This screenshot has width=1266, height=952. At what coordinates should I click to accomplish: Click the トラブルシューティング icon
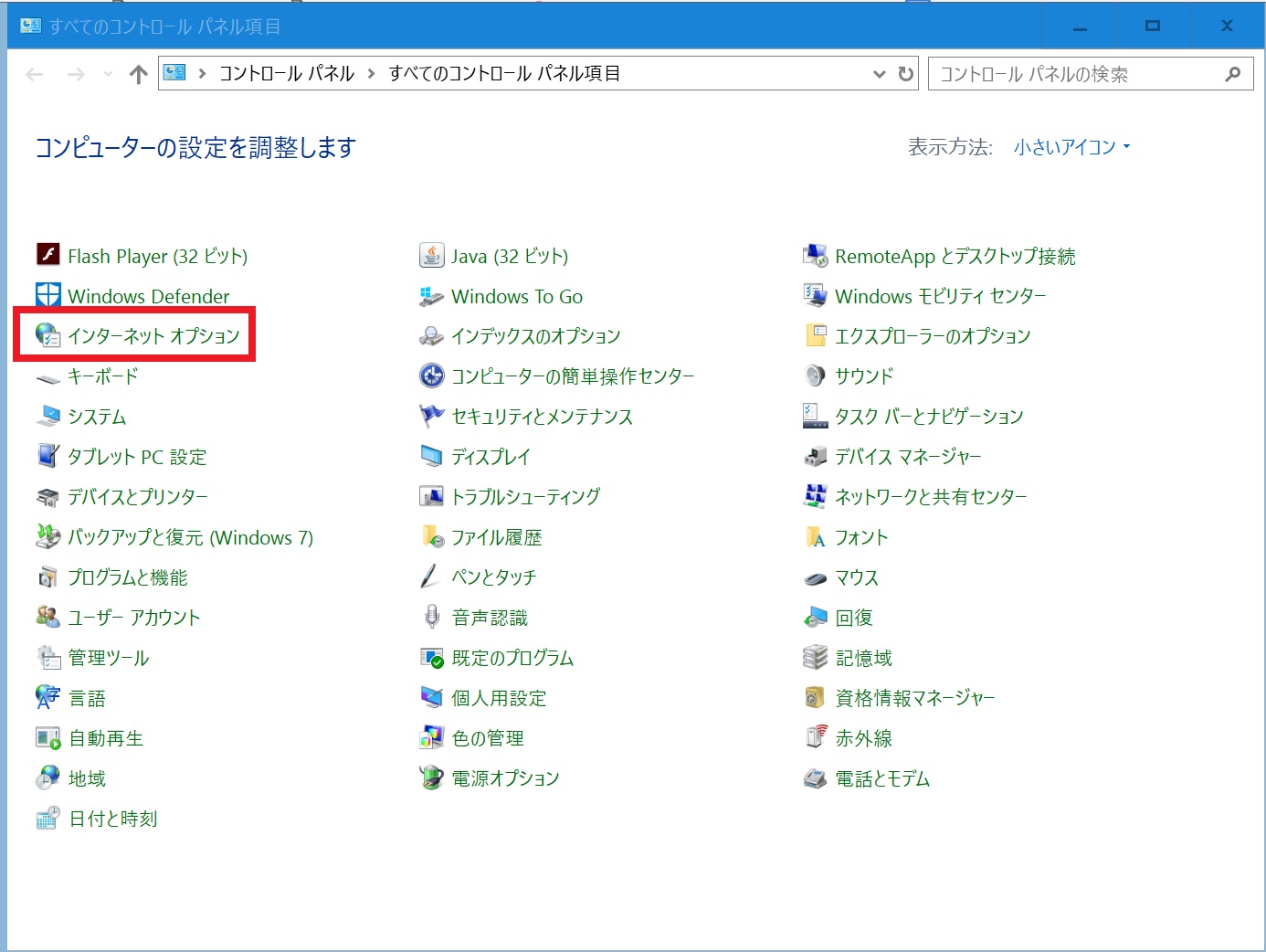(431, 495)
